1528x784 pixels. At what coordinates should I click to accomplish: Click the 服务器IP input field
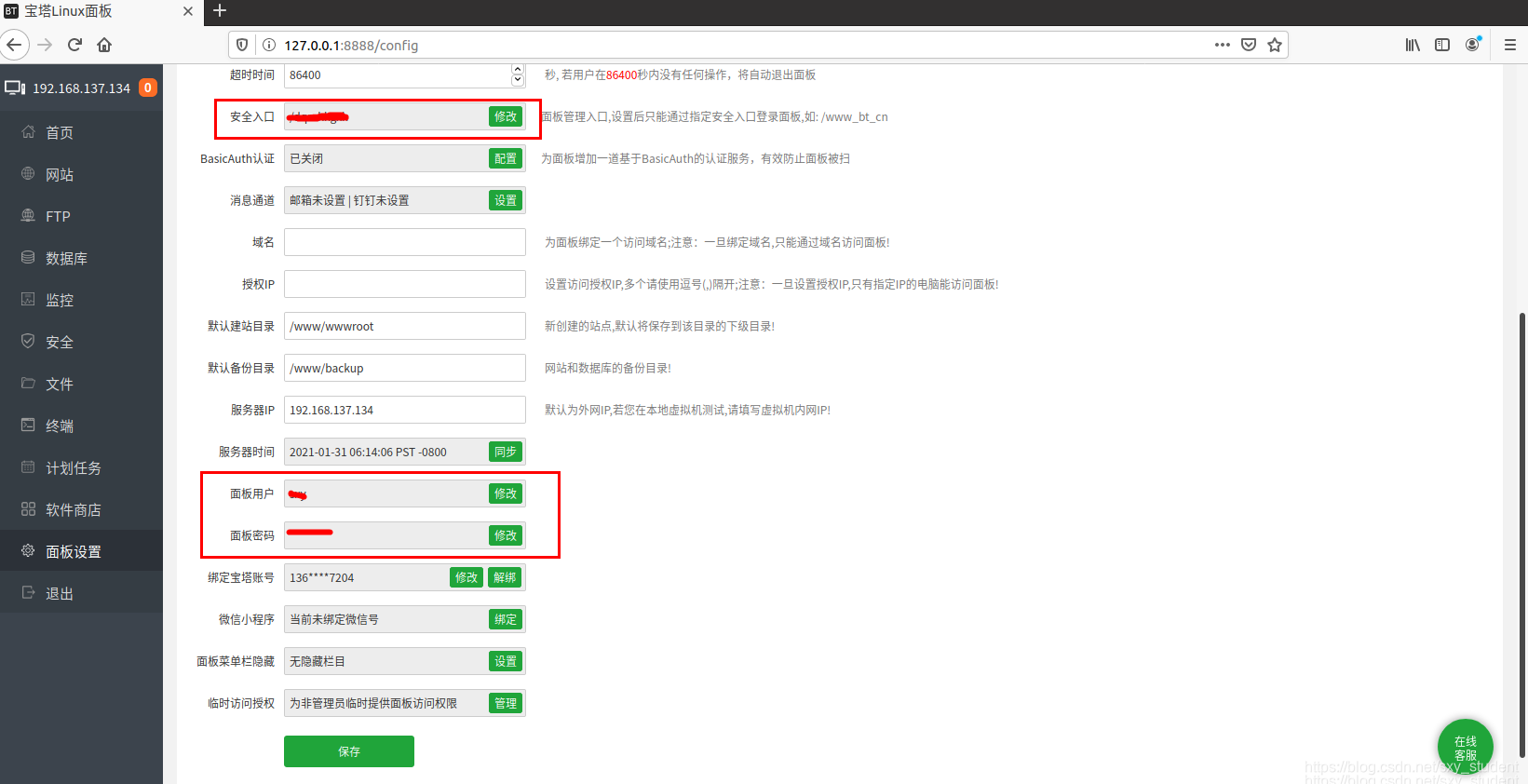point(405,410)
